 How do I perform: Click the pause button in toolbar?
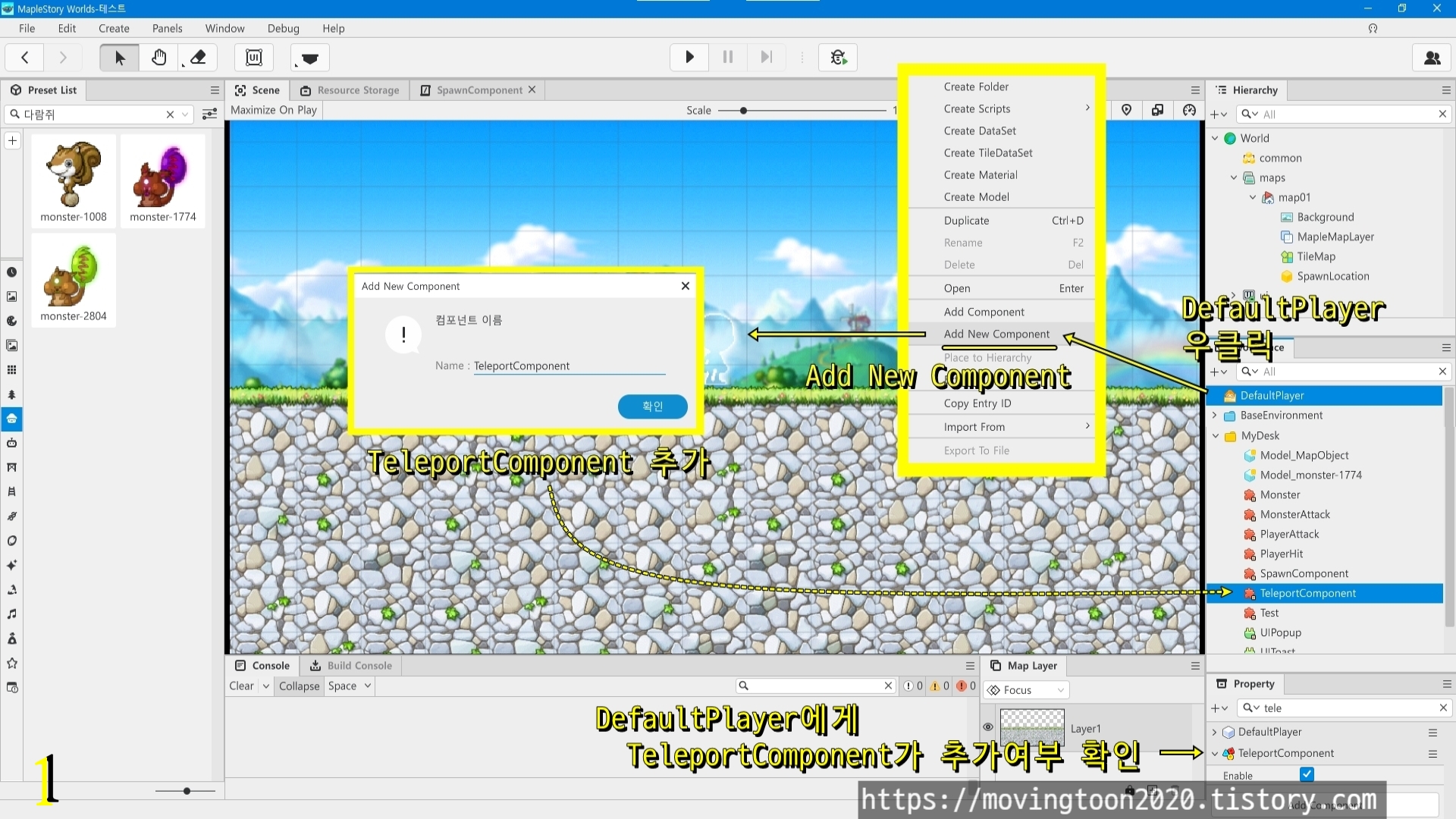click(728, 57)
